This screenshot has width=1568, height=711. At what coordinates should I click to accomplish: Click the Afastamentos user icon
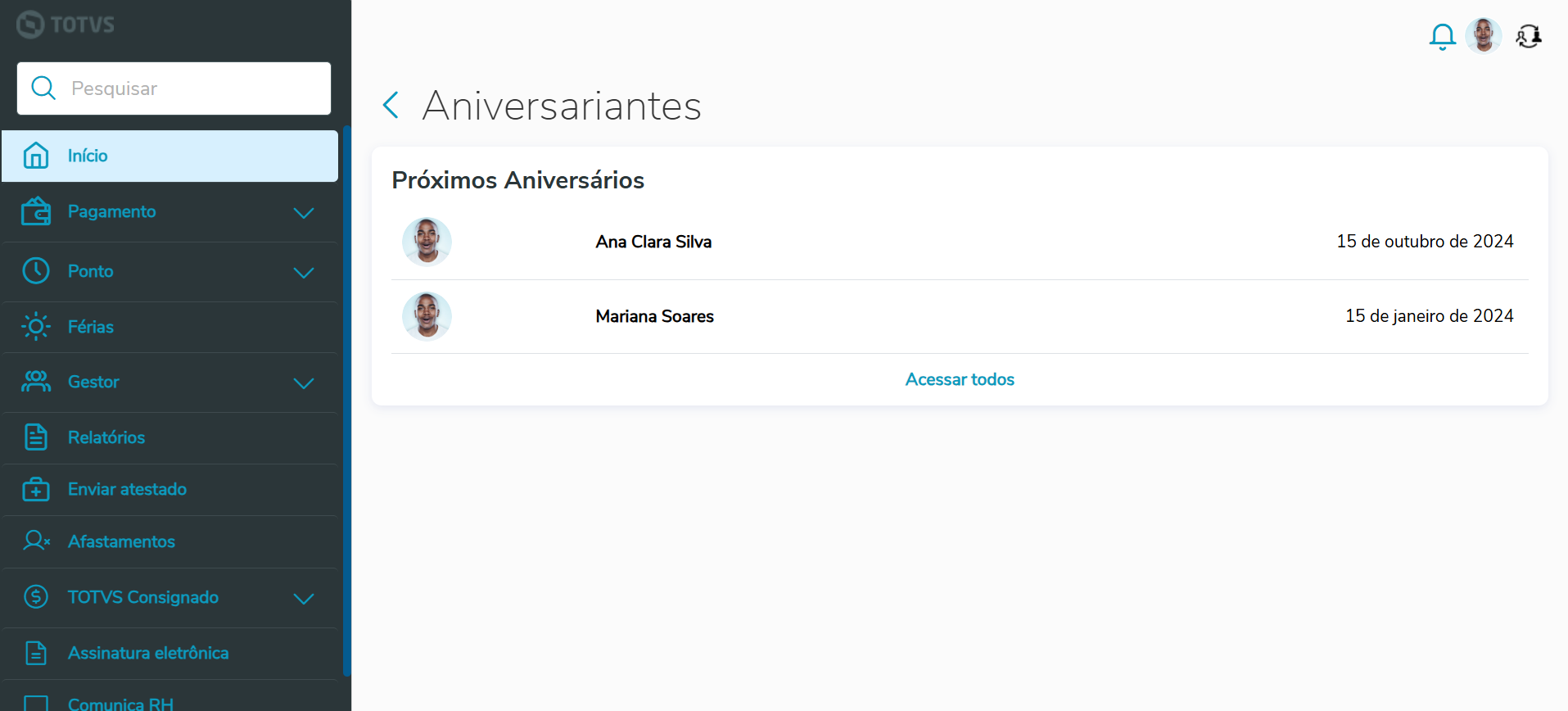click(x=36, y=541)
